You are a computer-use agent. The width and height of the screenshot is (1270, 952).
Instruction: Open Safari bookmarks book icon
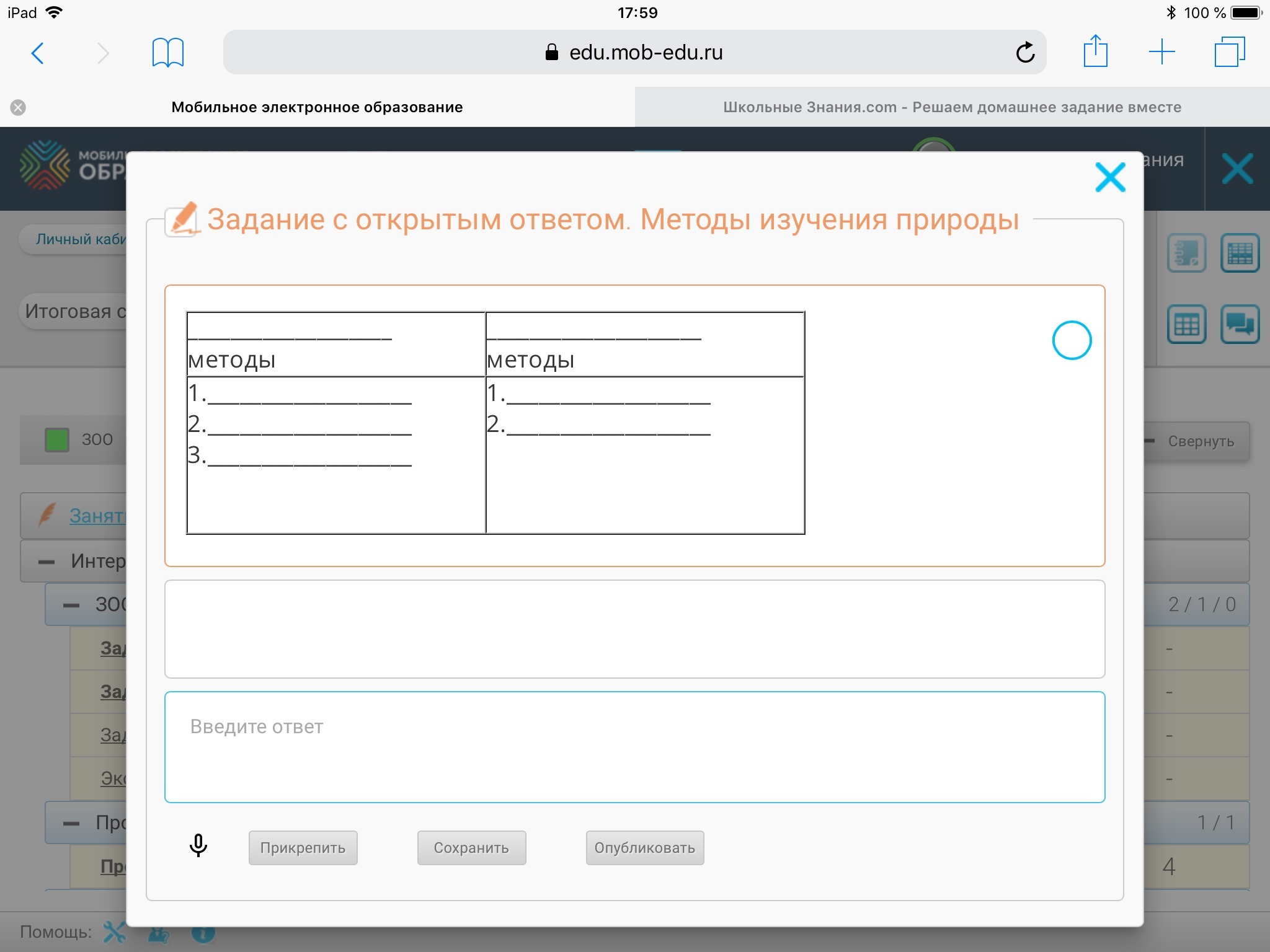click(x=167, y=53)
